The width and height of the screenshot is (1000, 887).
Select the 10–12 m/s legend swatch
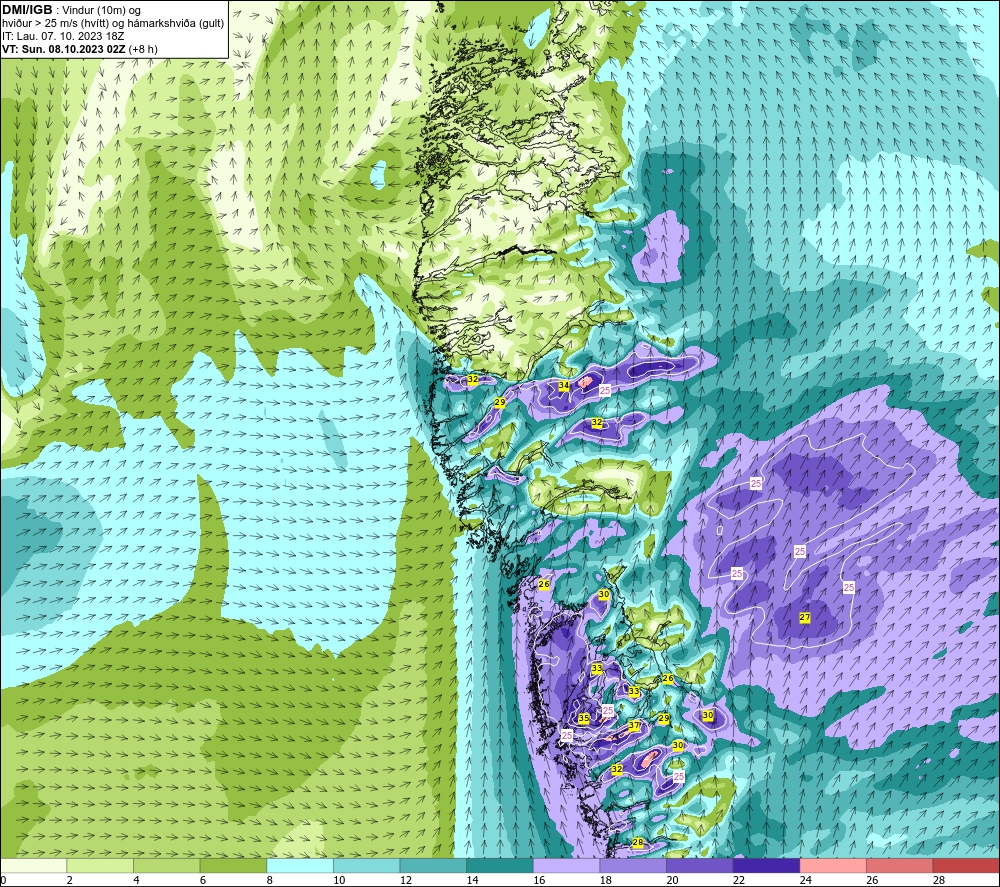tap(367, 865)
